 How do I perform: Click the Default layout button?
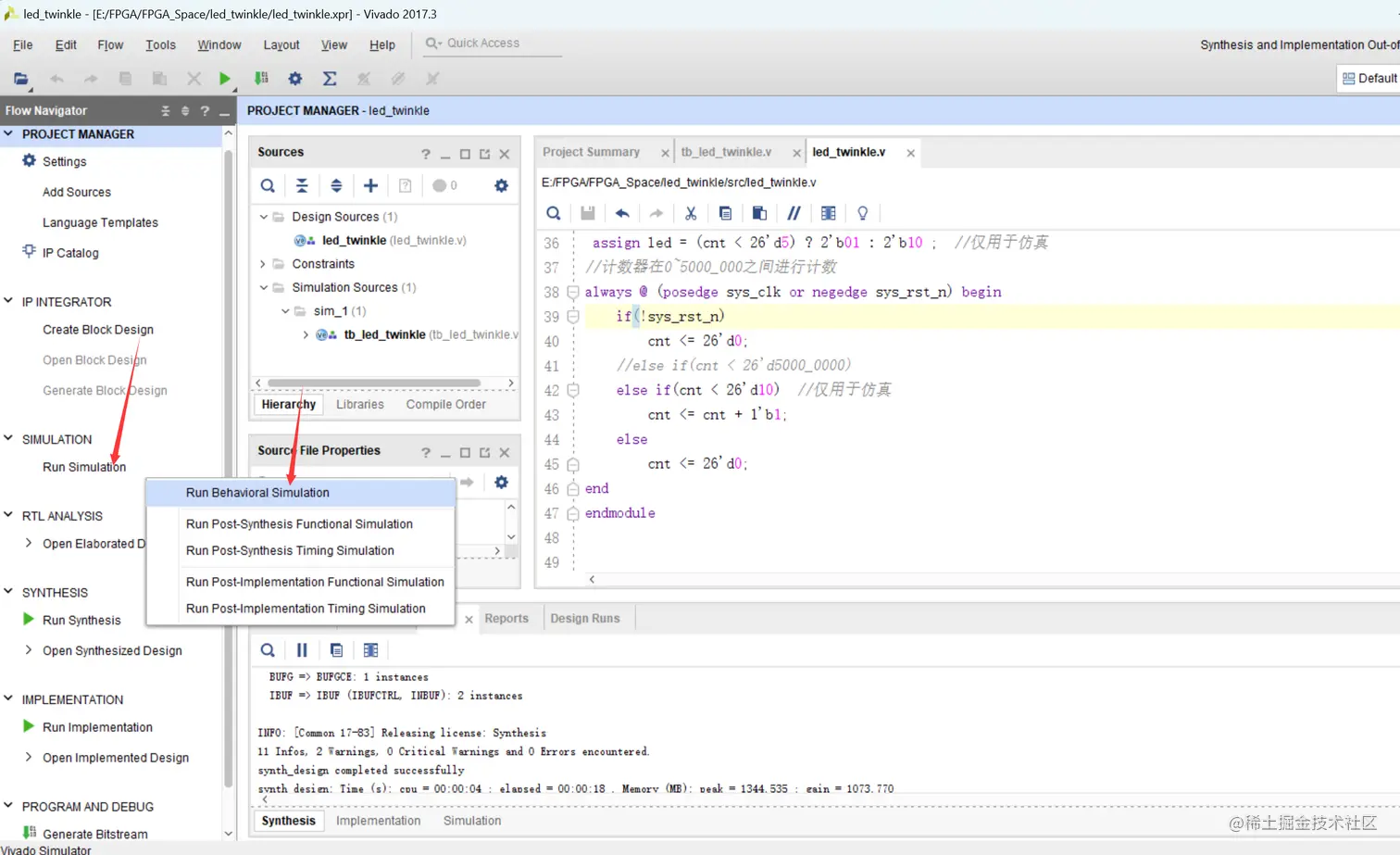(x=1369, y=79)
